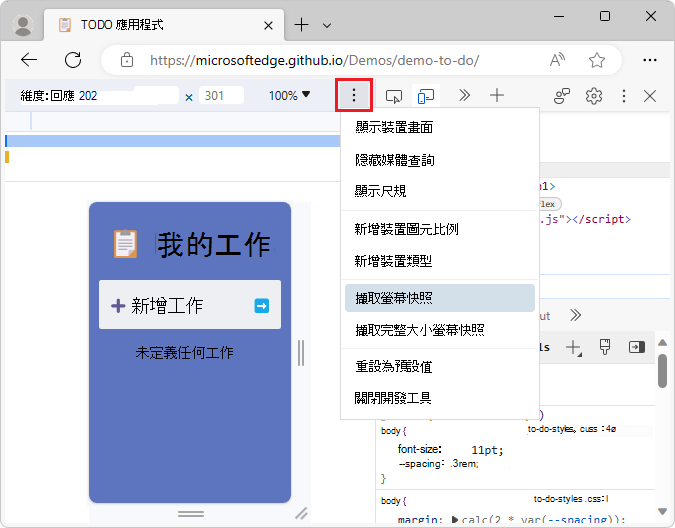Open the browser Settings and more menu
The image size is (675, 528).
pos(650,60)
